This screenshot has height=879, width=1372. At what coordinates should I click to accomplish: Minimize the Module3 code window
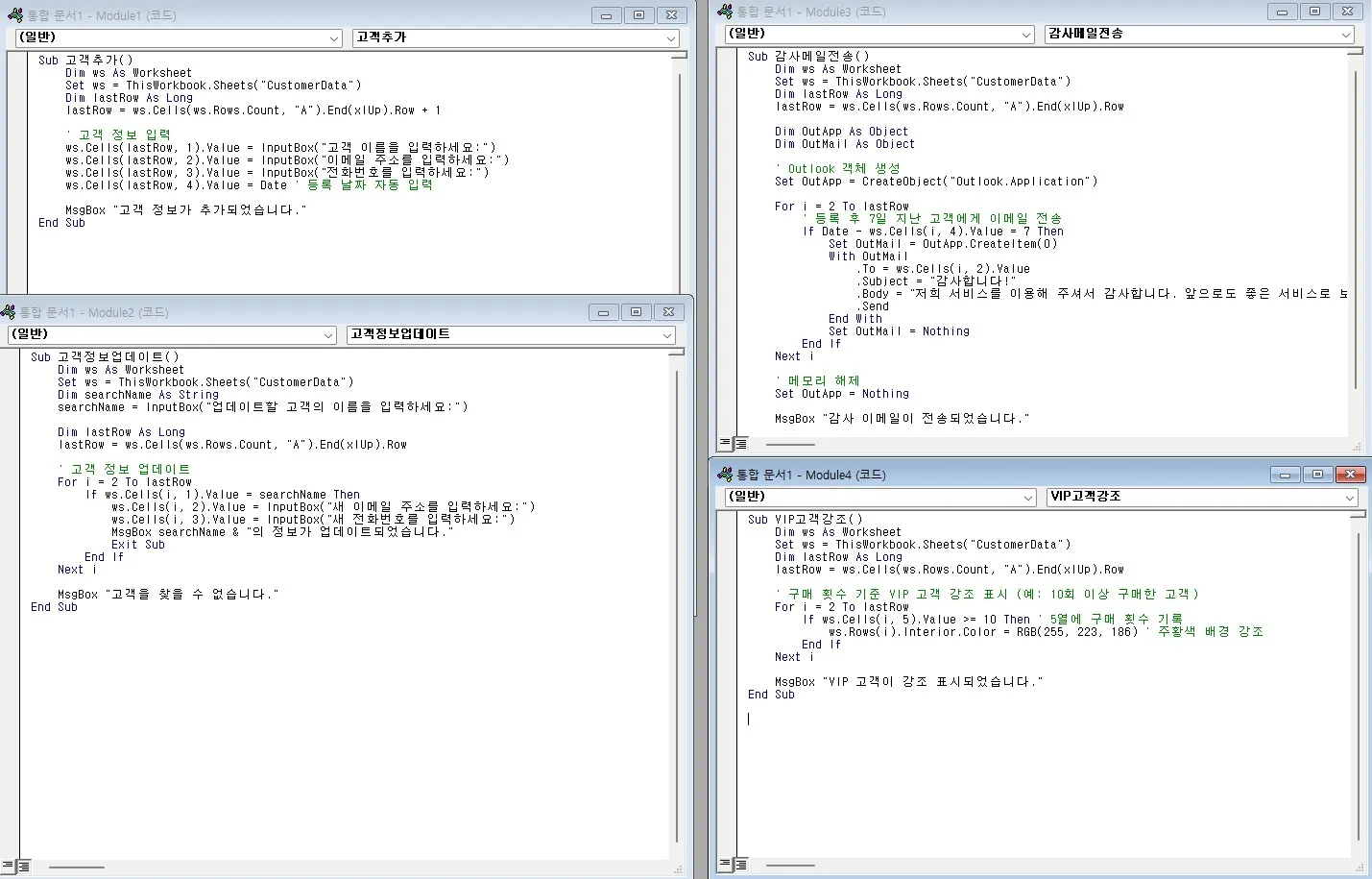(x=1282, y=12)
